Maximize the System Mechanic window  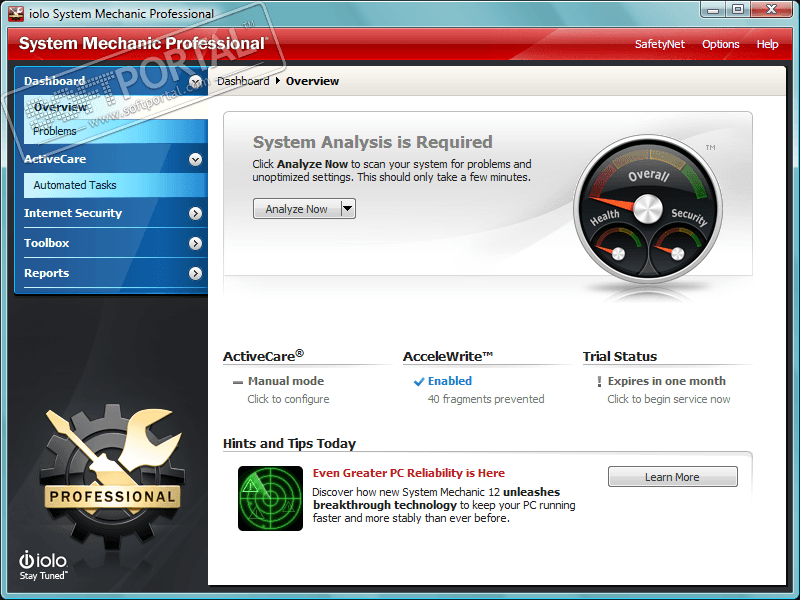pos(738,10)
